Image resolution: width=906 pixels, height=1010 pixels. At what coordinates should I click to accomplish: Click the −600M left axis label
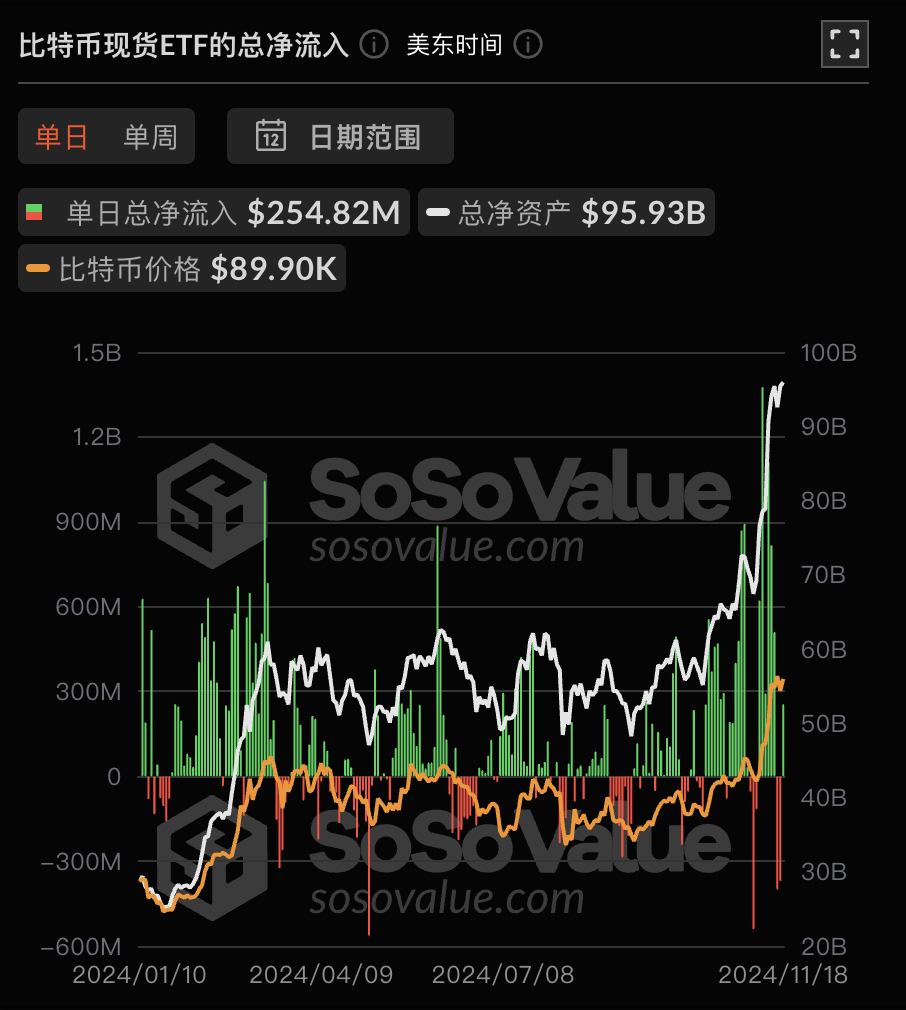tap(80, 947)
